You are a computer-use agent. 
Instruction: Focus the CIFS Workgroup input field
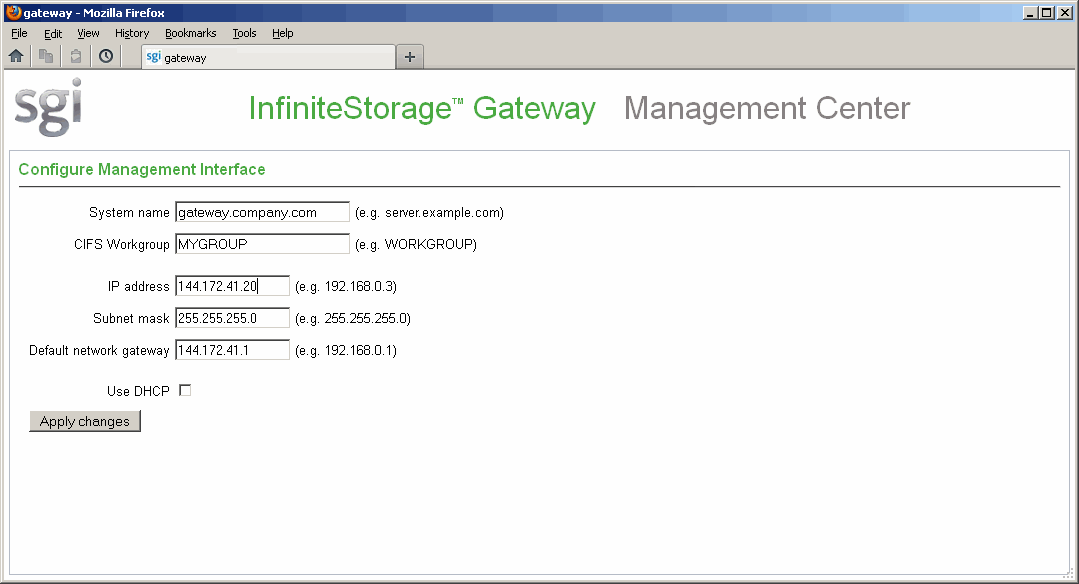(262, 244)
